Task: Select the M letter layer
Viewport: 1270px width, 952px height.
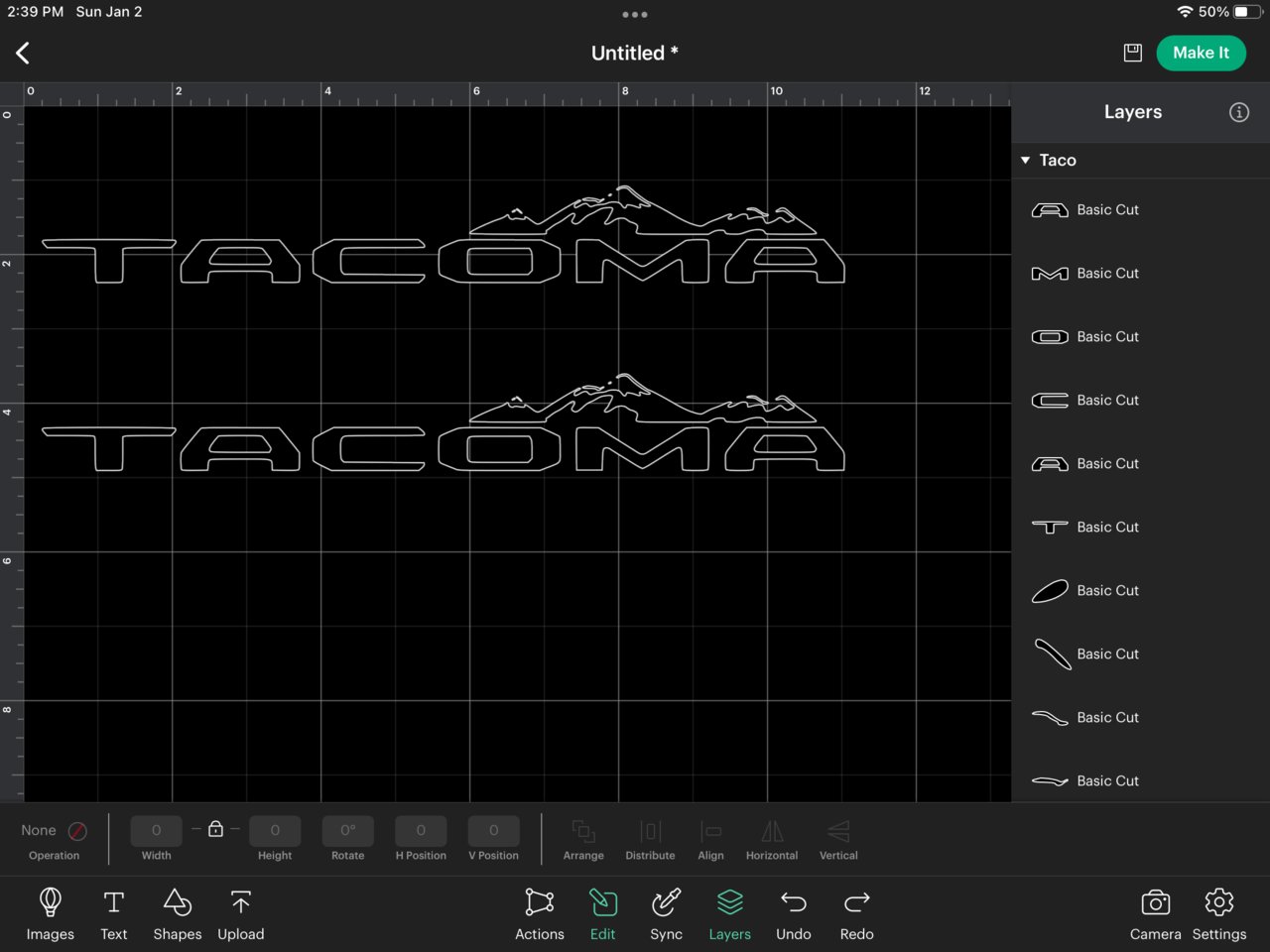Action: click(x=1139, y=274)
